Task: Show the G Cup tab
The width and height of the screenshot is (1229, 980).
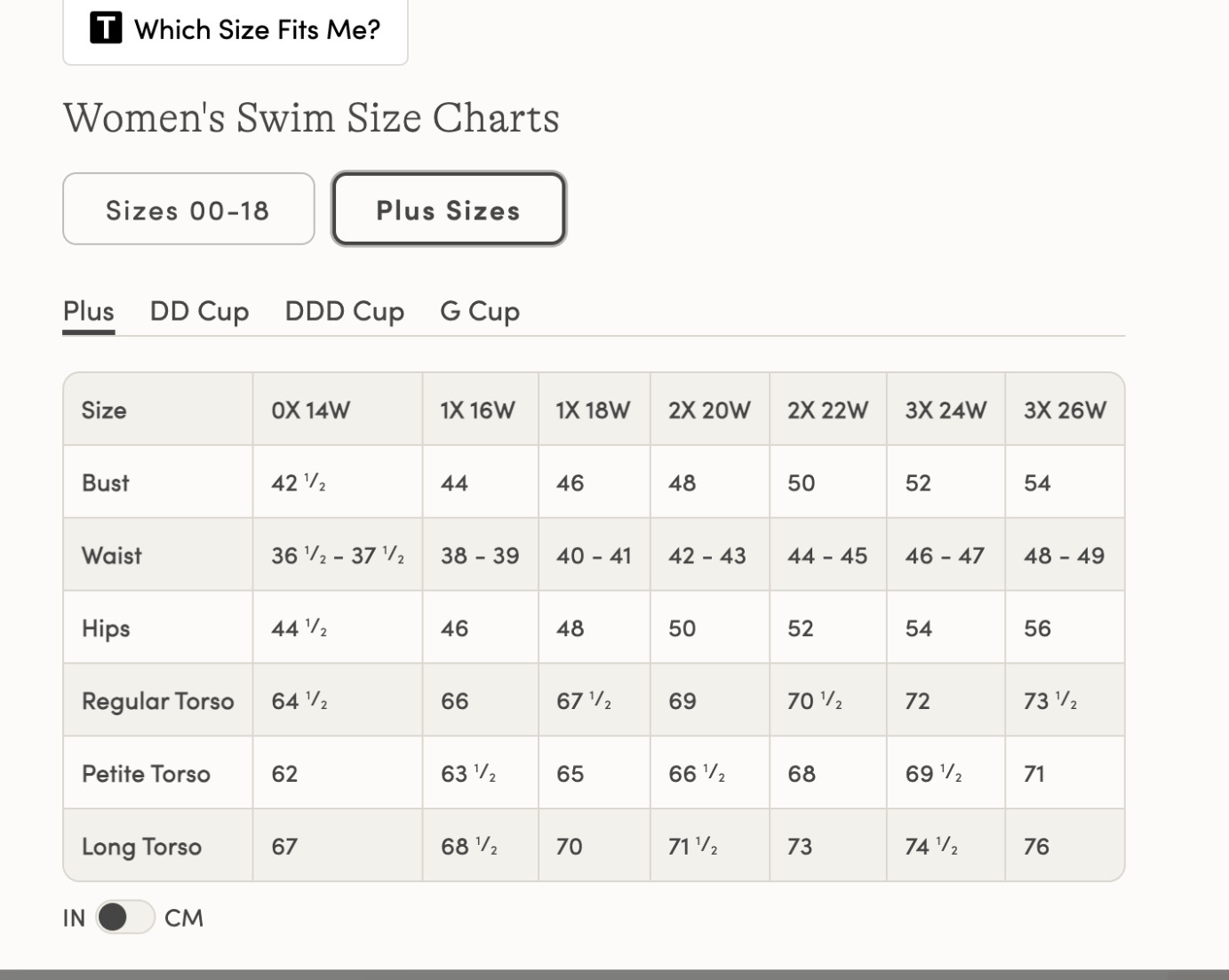Action: coord(480,312)
